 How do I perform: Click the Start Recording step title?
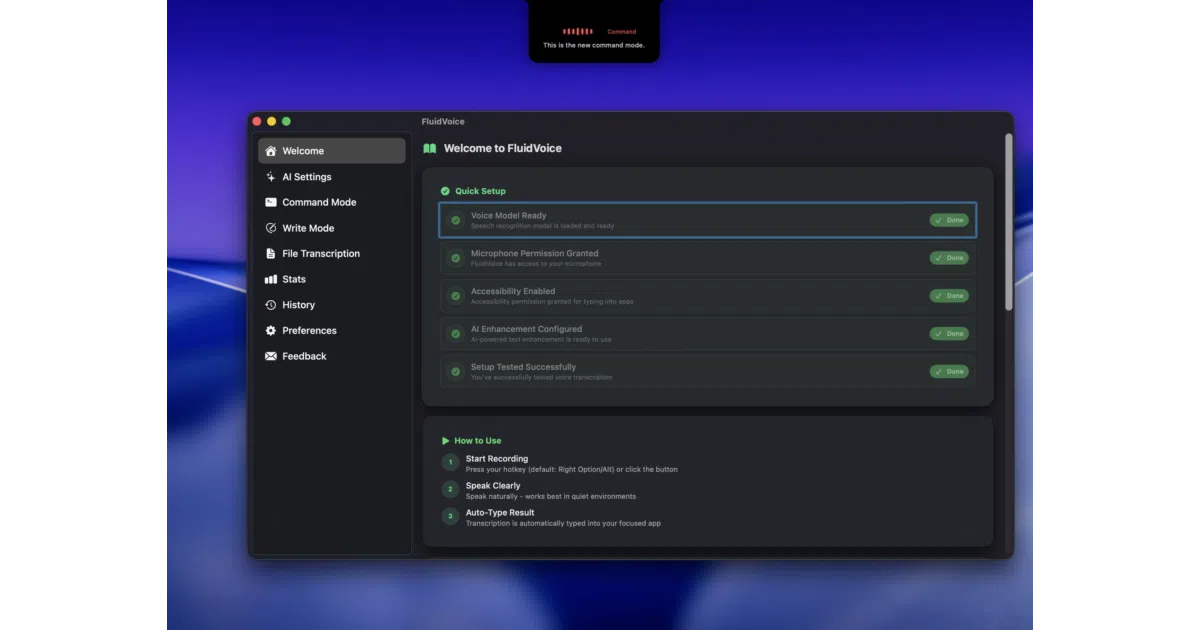pyautogui.click(x=497, y=459)
